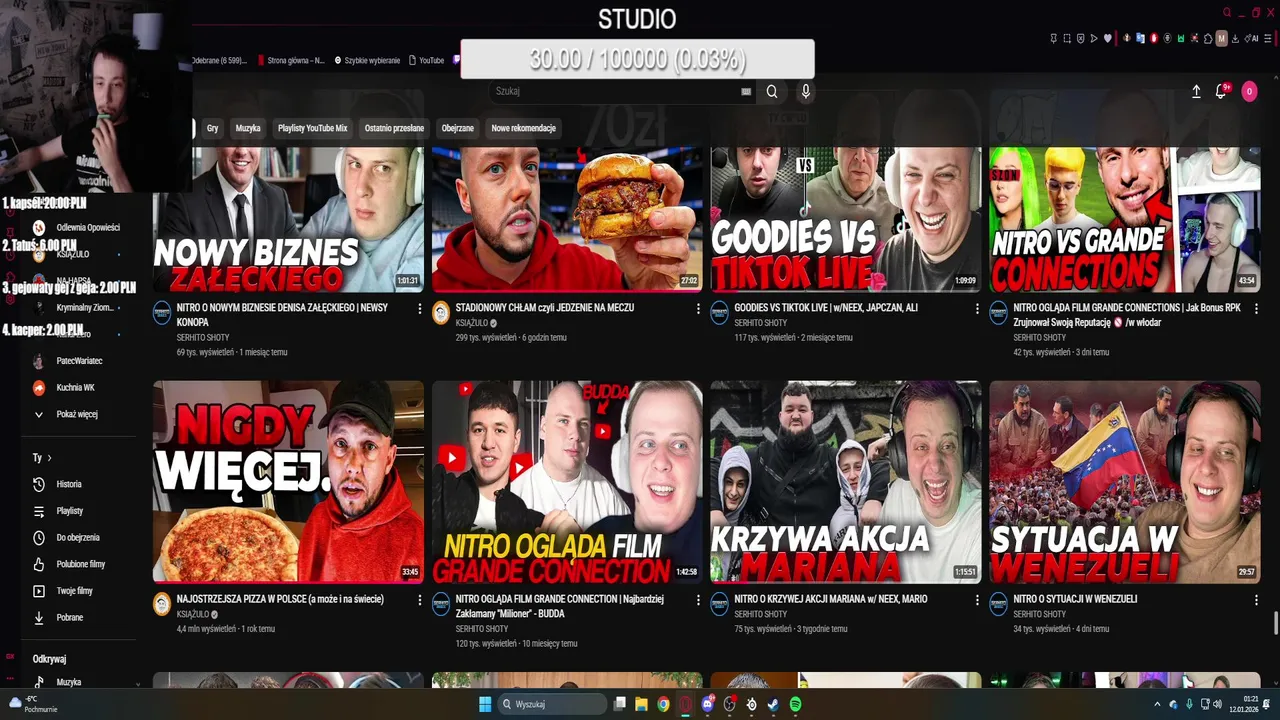The image size is (1280, 720).
Task: Open Chrome from the taskbar
Action: (x=663, y=704)
